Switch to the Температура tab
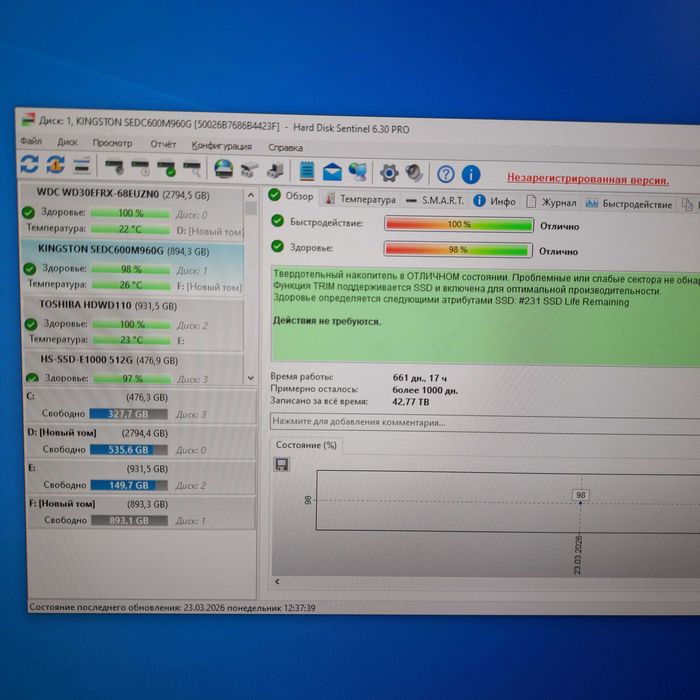 coord(361,199)
